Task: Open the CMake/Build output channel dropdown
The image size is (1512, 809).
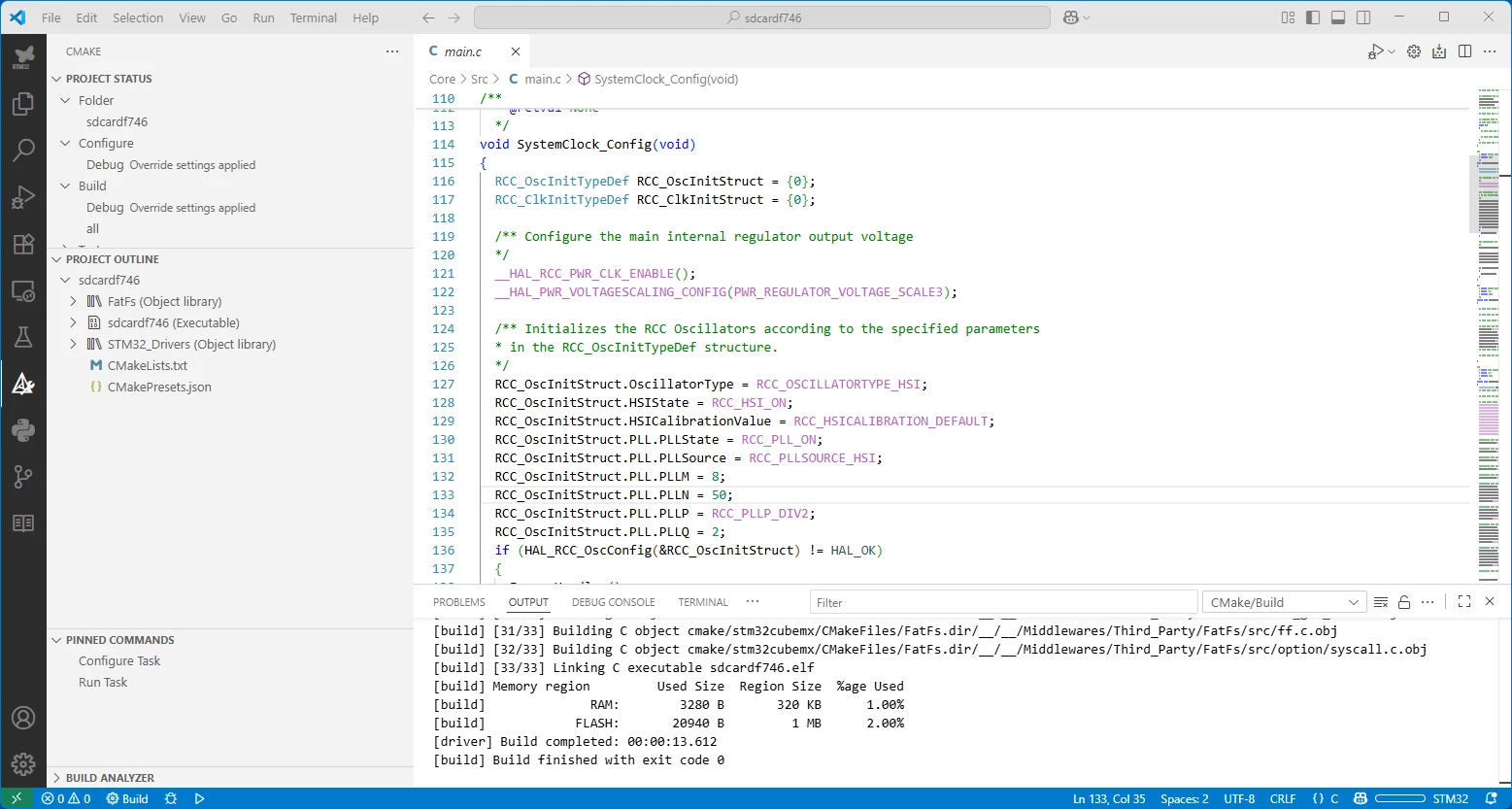Action: point(1284,602)
